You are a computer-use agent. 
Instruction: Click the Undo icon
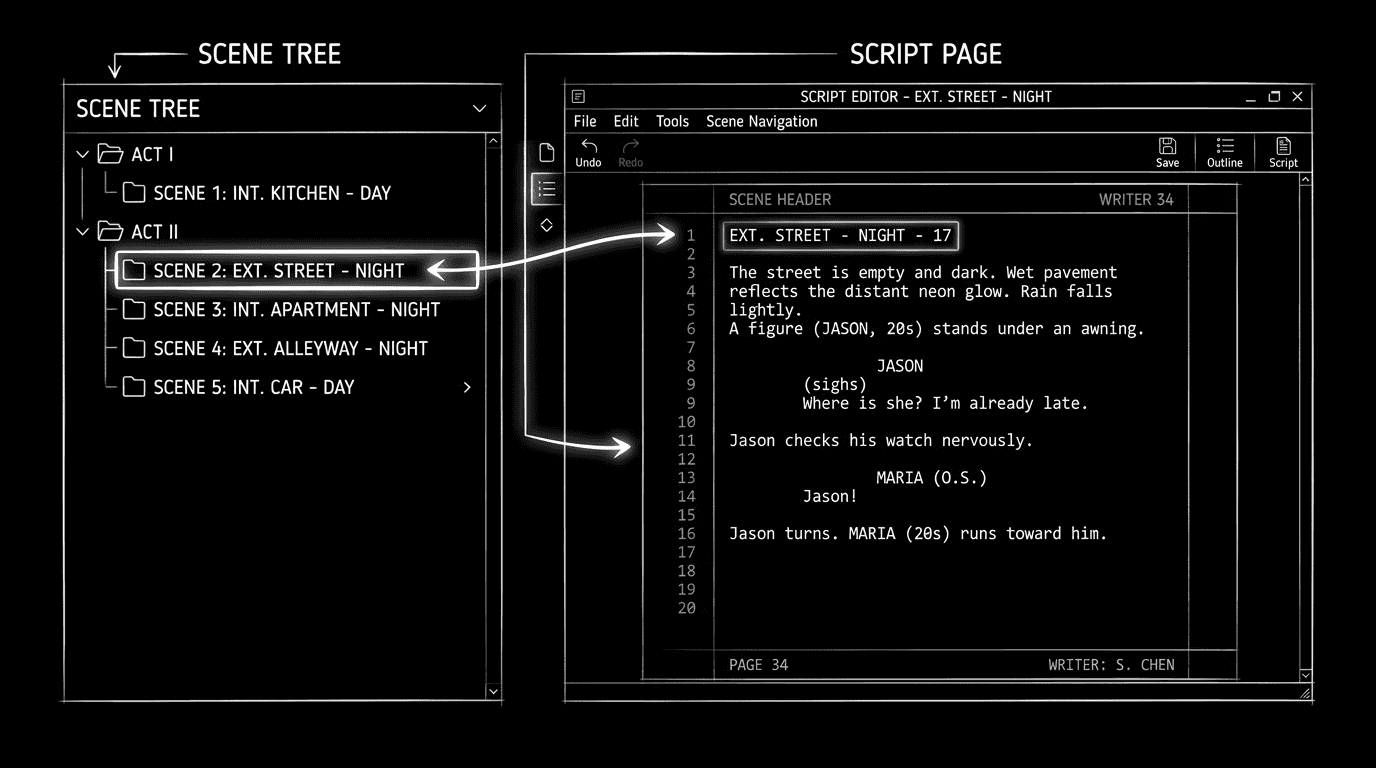point(588,150)
